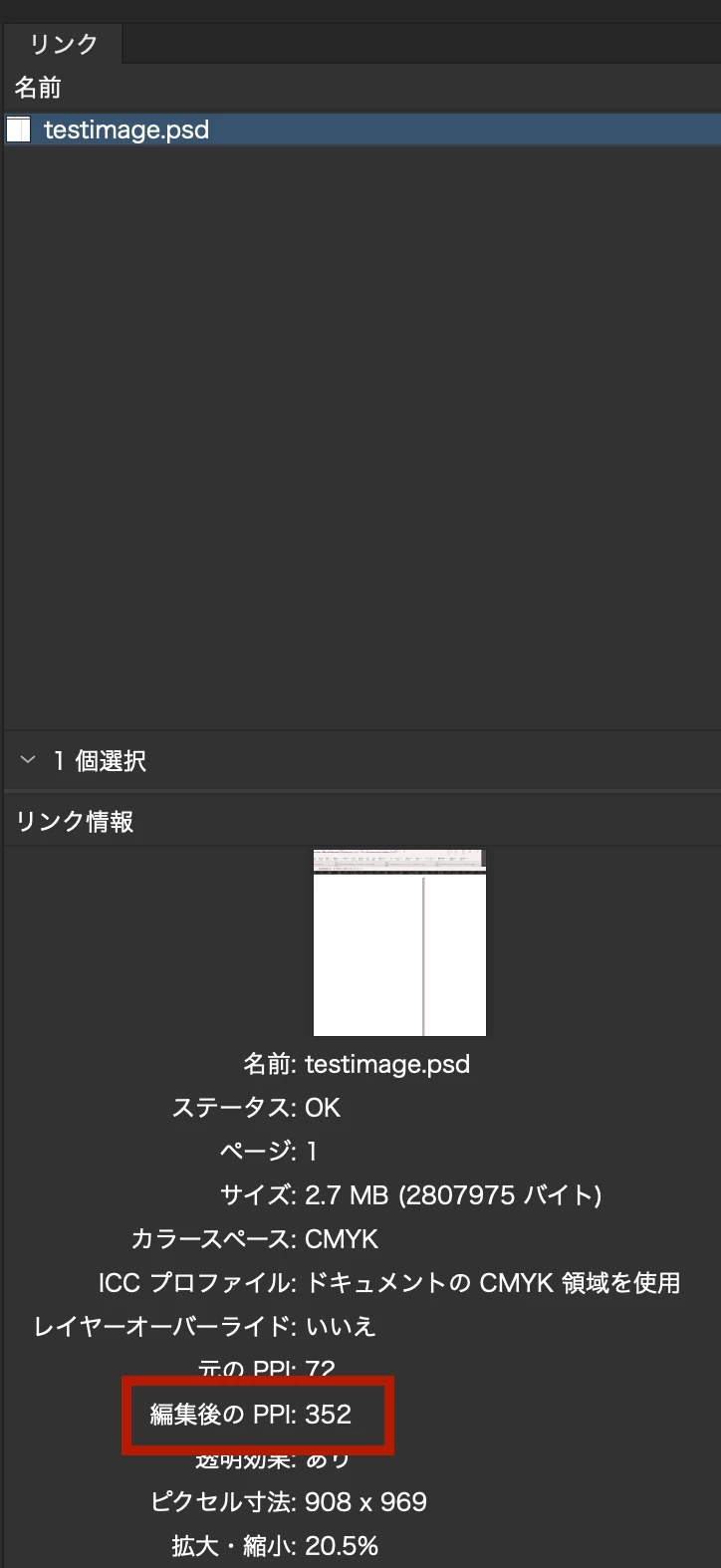The width and height of the screenshot is (721, 1568).
Task: Click the 名前: testimage.psd info value
Action: (387, 1064)
